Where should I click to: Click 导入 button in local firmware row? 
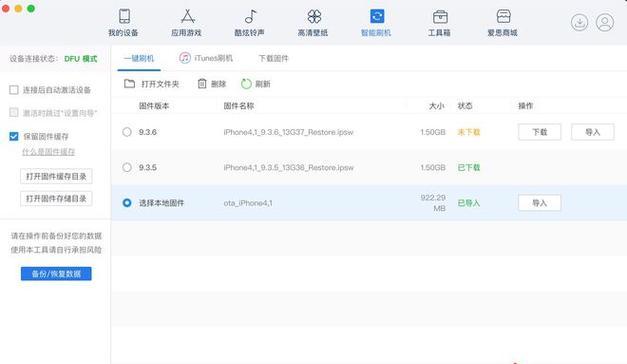539,203
